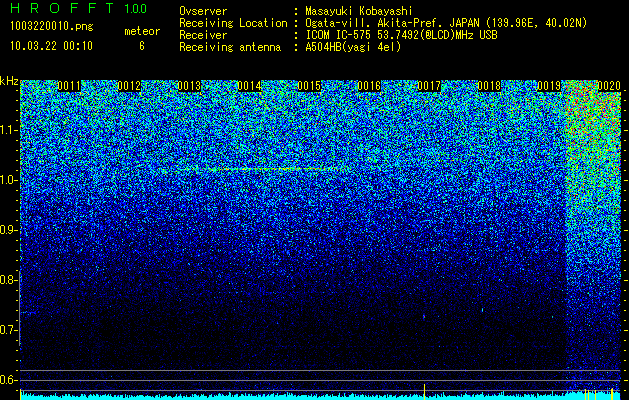Click the meteor count value 6
Screen dimensions: 629x400
(x=142, y=46)
